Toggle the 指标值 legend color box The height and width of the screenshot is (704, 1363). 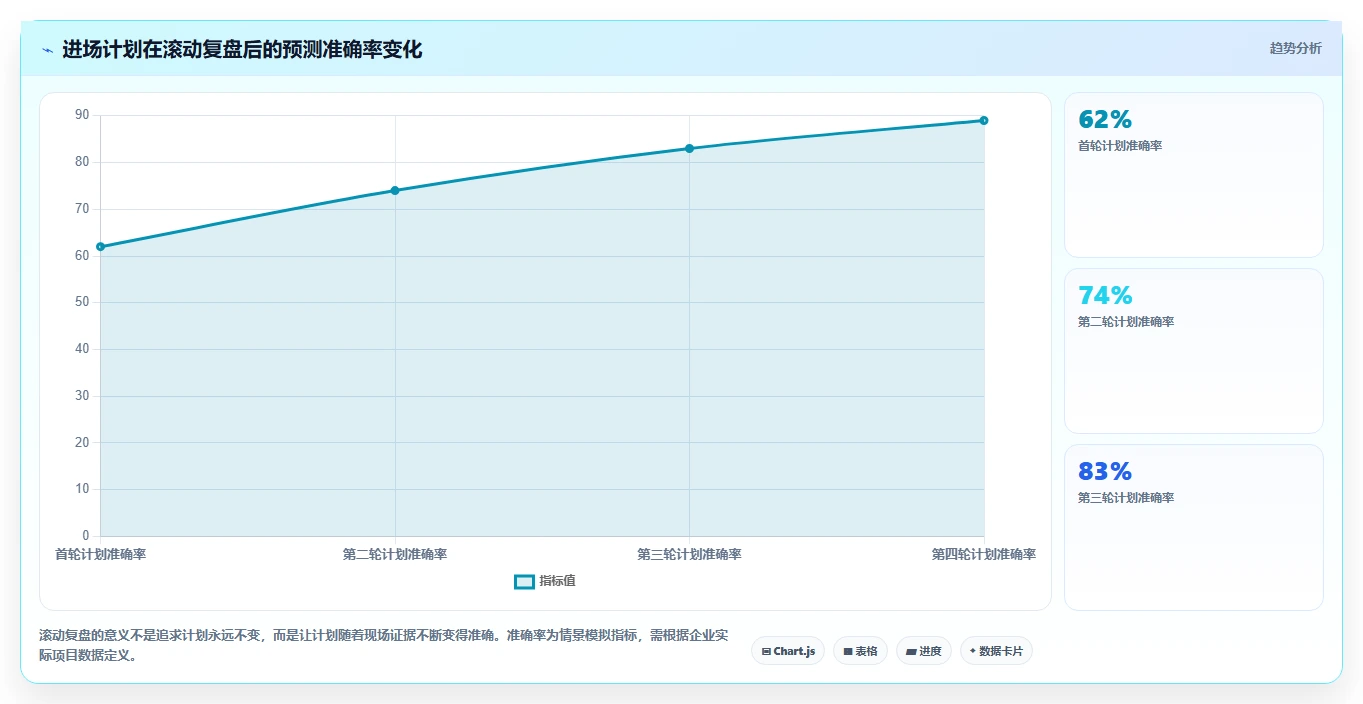(524, 582)
